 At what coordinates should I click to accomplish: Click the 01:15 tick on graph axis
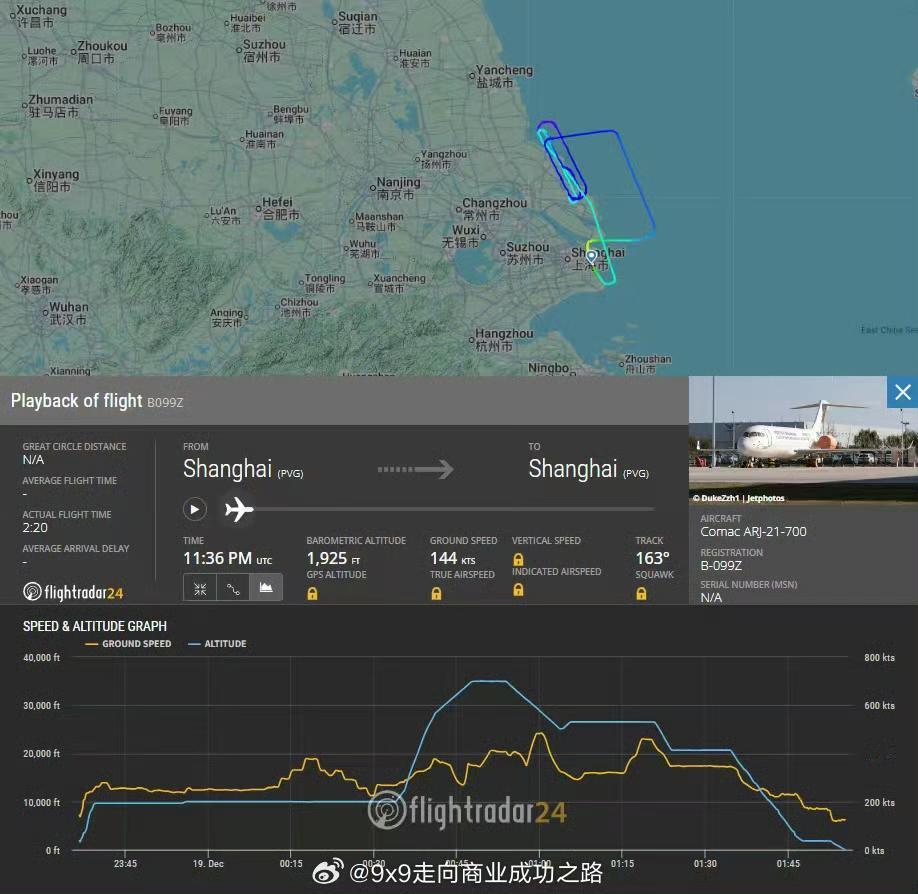pos(622,864)
